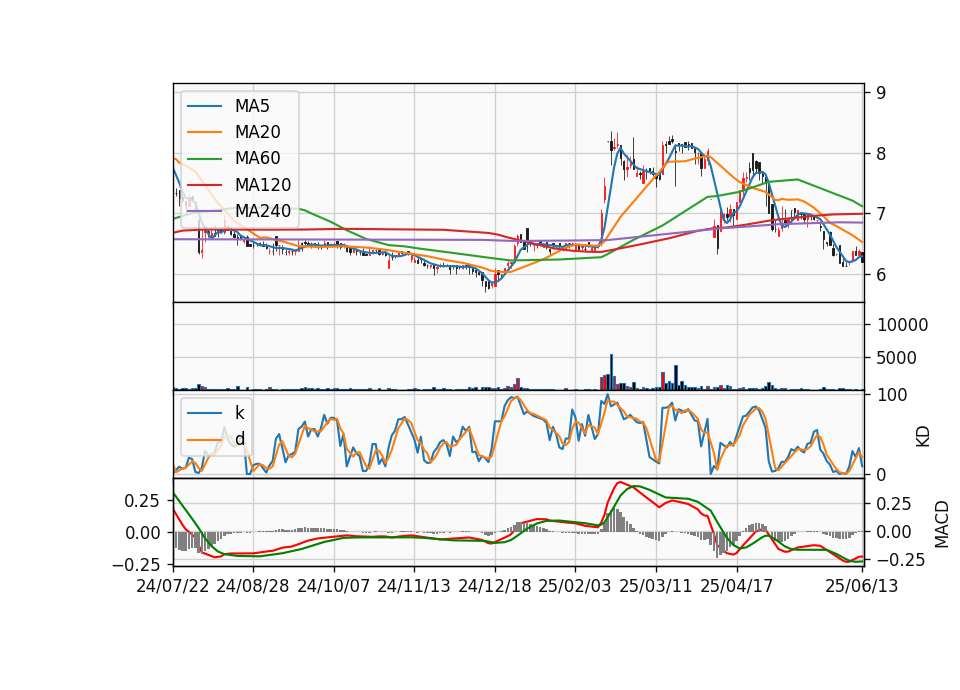
Task: Click the MACD axis label
Action: click(942, 525)
